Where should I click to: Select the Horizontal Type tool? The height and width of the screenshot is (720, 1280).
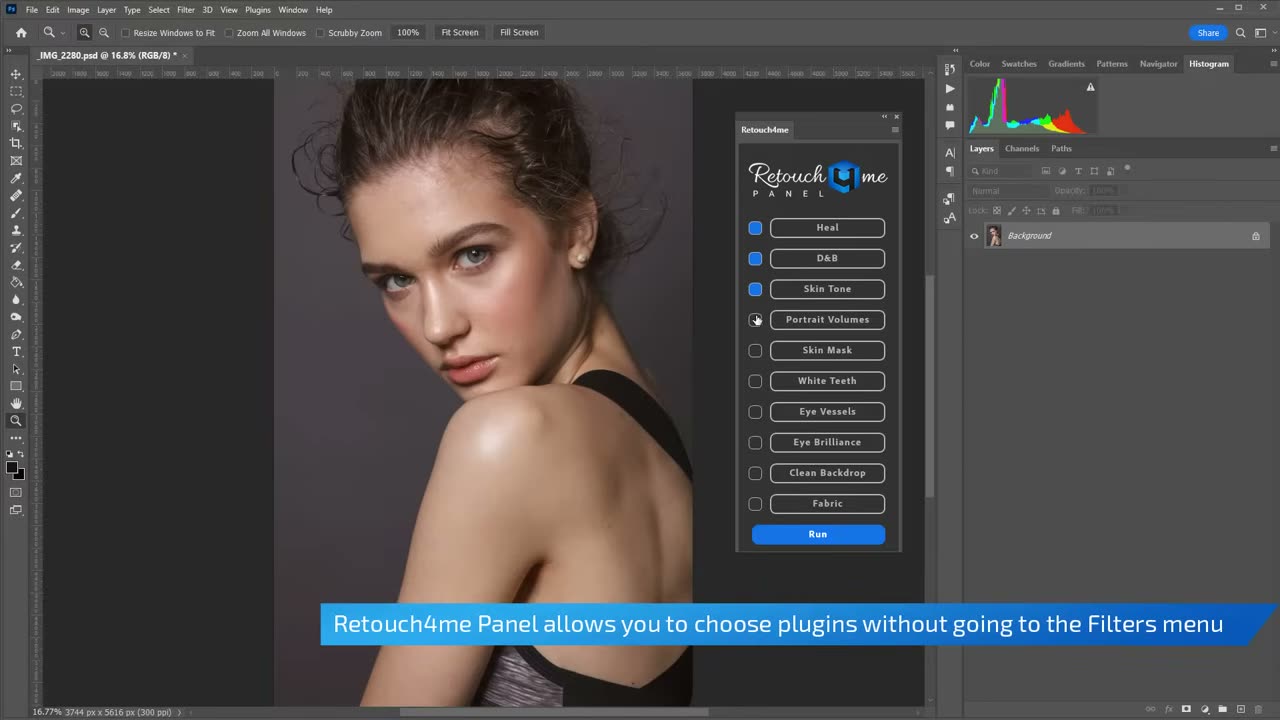tap(16, 352)
